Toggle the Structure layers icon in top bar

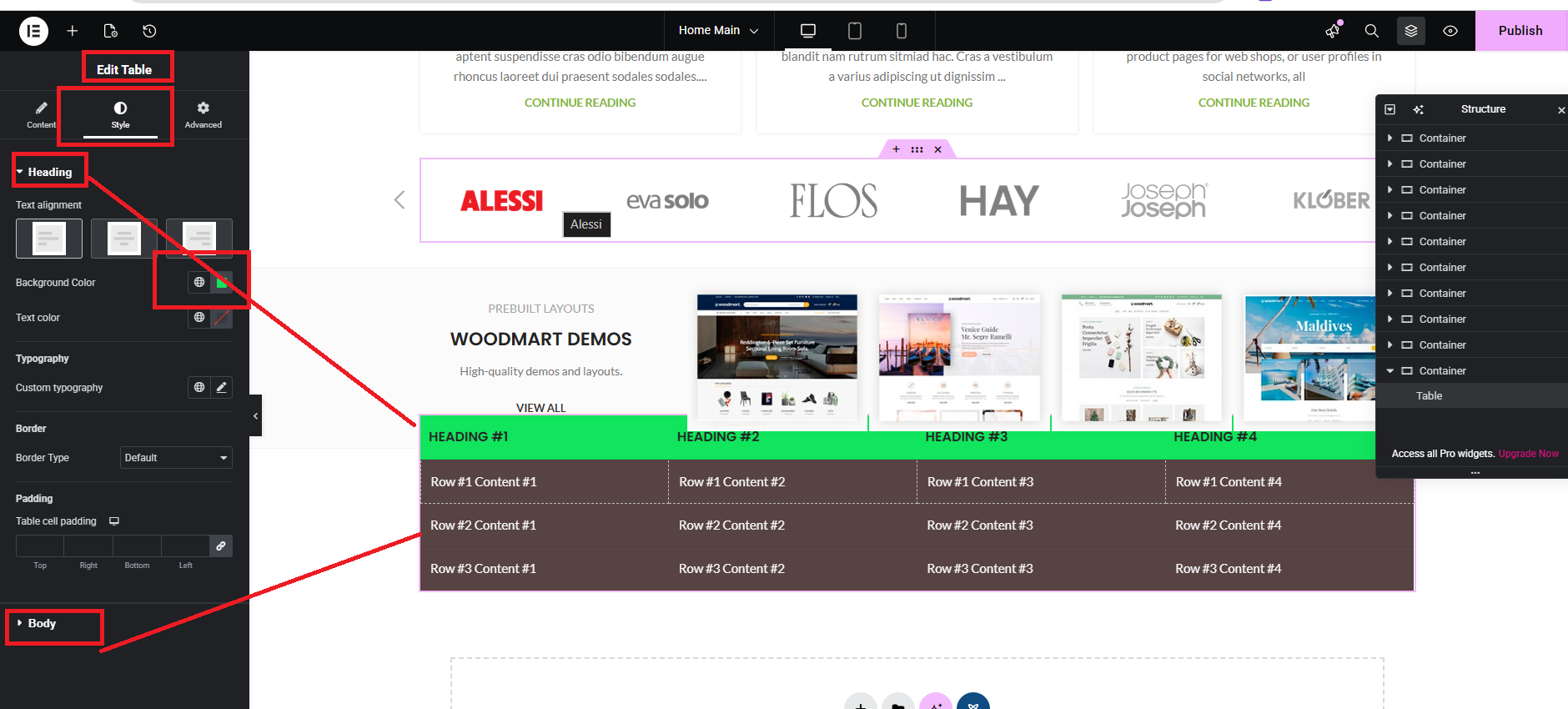pyautogui.click(x=1411, y=31)
